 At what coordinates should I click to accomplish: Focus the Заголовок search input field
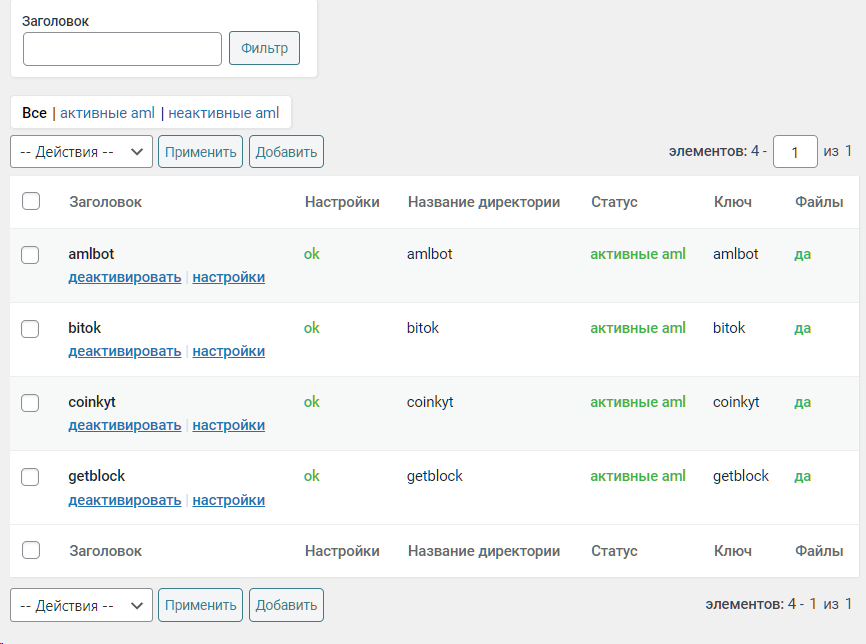coord(122,49)
